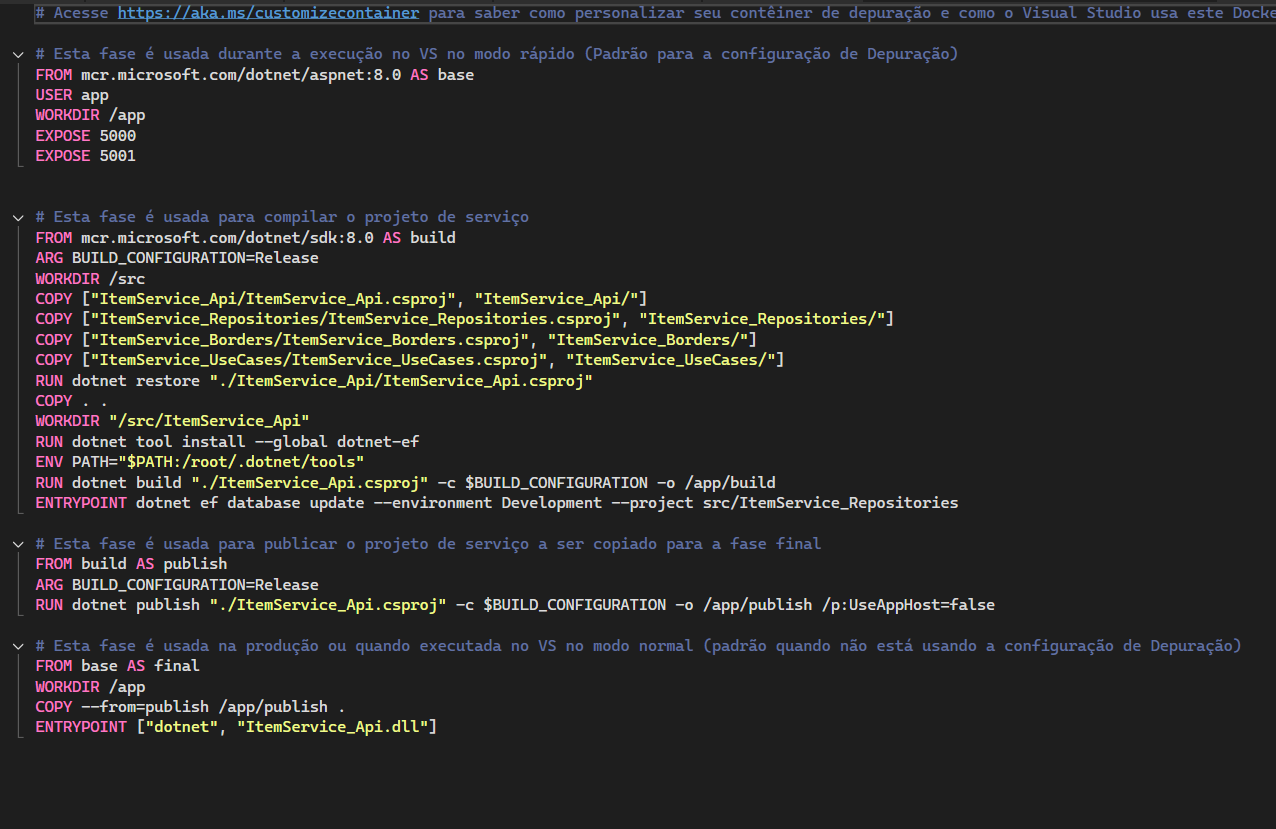Screen dimensions: 1276x829
Task: Click the 'EXPOSE 5000' line
Action: 86,136
